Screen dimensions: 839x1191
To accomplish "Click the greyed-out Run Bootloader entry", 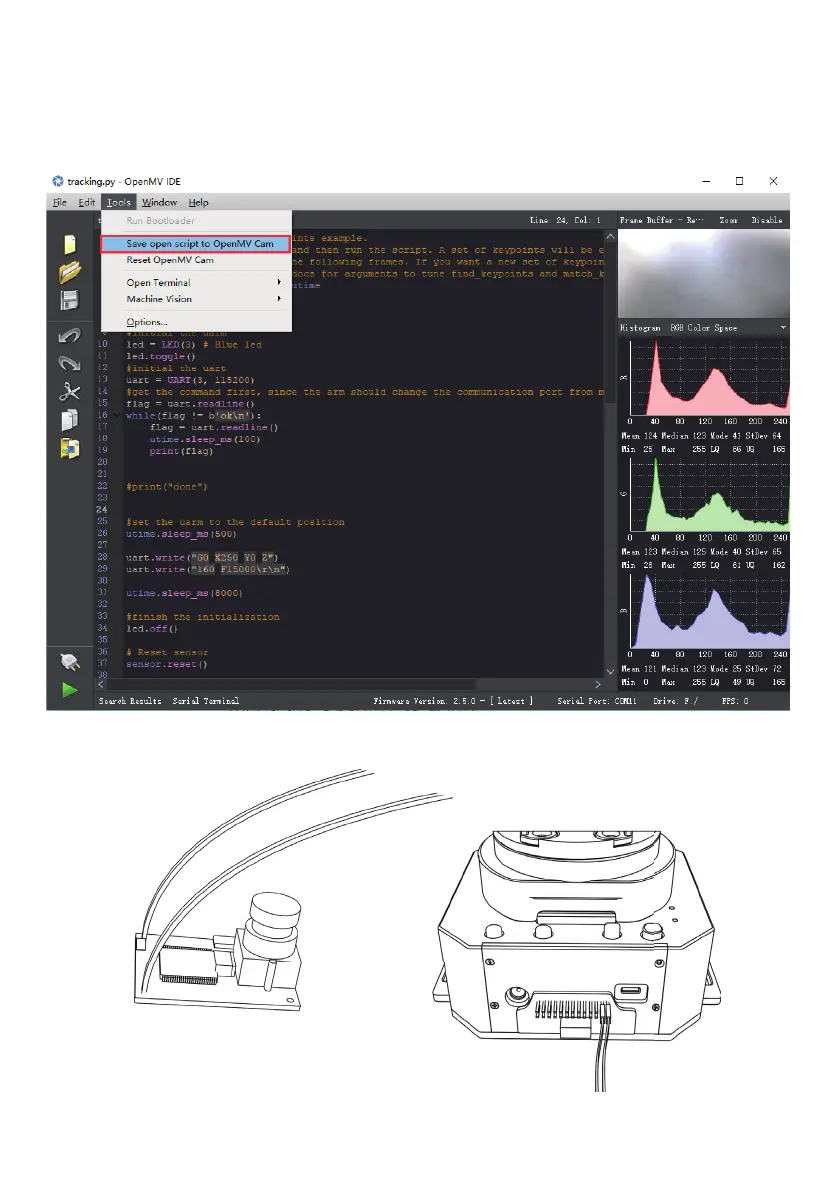I will [196, 220].
